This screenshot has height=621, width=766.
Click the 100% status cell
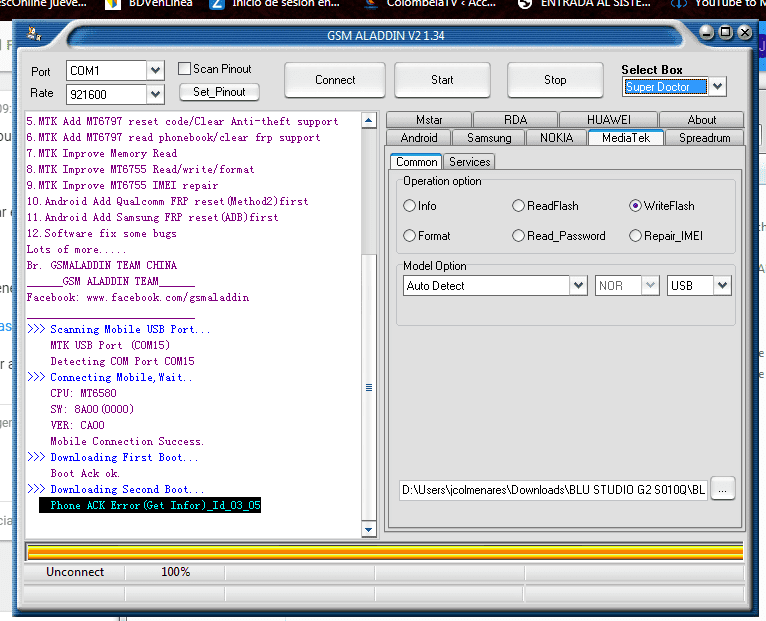(175, 572)
